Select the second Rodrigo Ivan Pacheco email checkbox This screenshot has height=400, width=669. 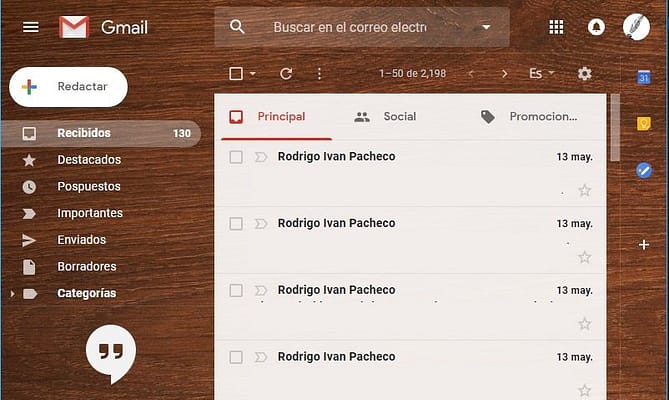(x=236, y=223)
